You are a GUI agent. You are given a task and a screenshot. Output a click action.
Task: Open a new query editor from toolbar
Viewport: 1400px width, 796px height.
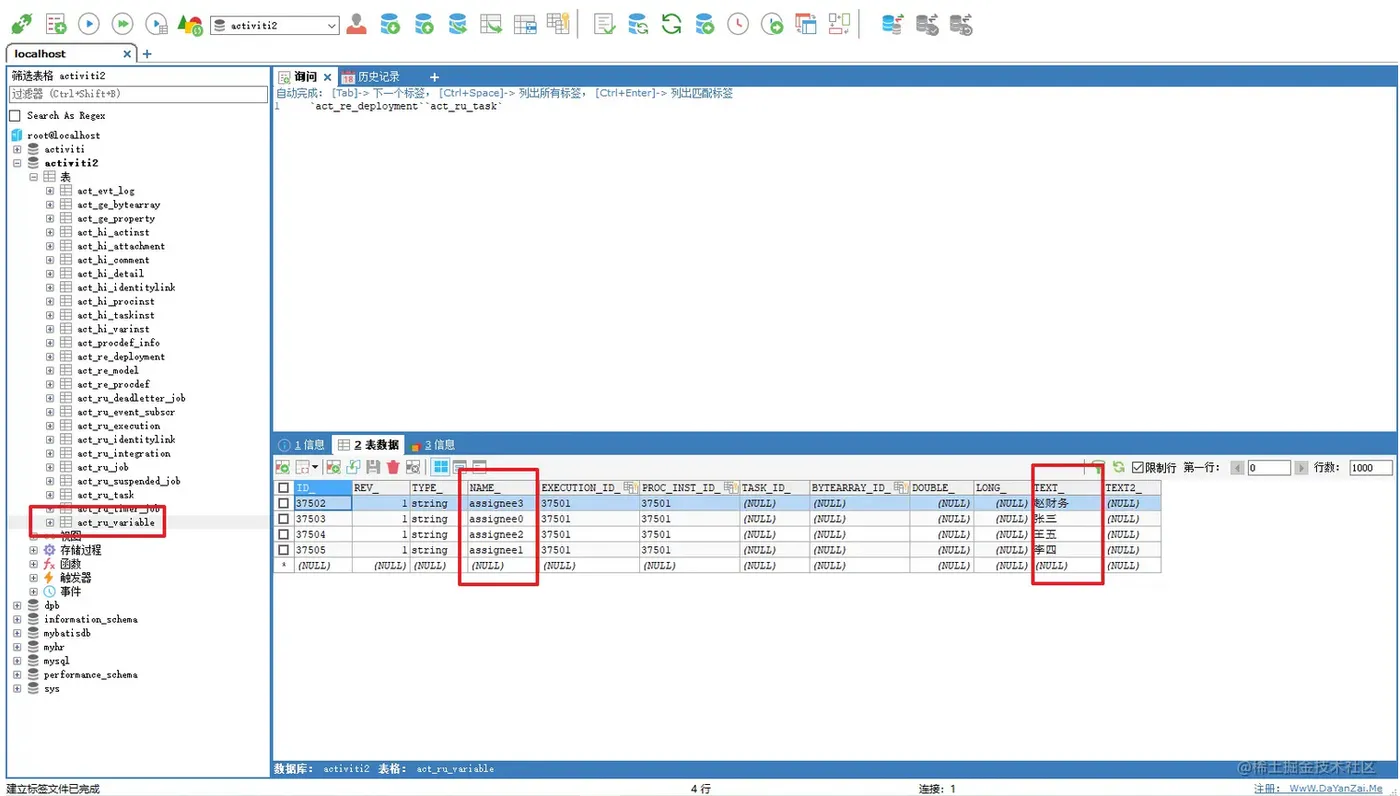pyautogui.click(x=56, y=24)
